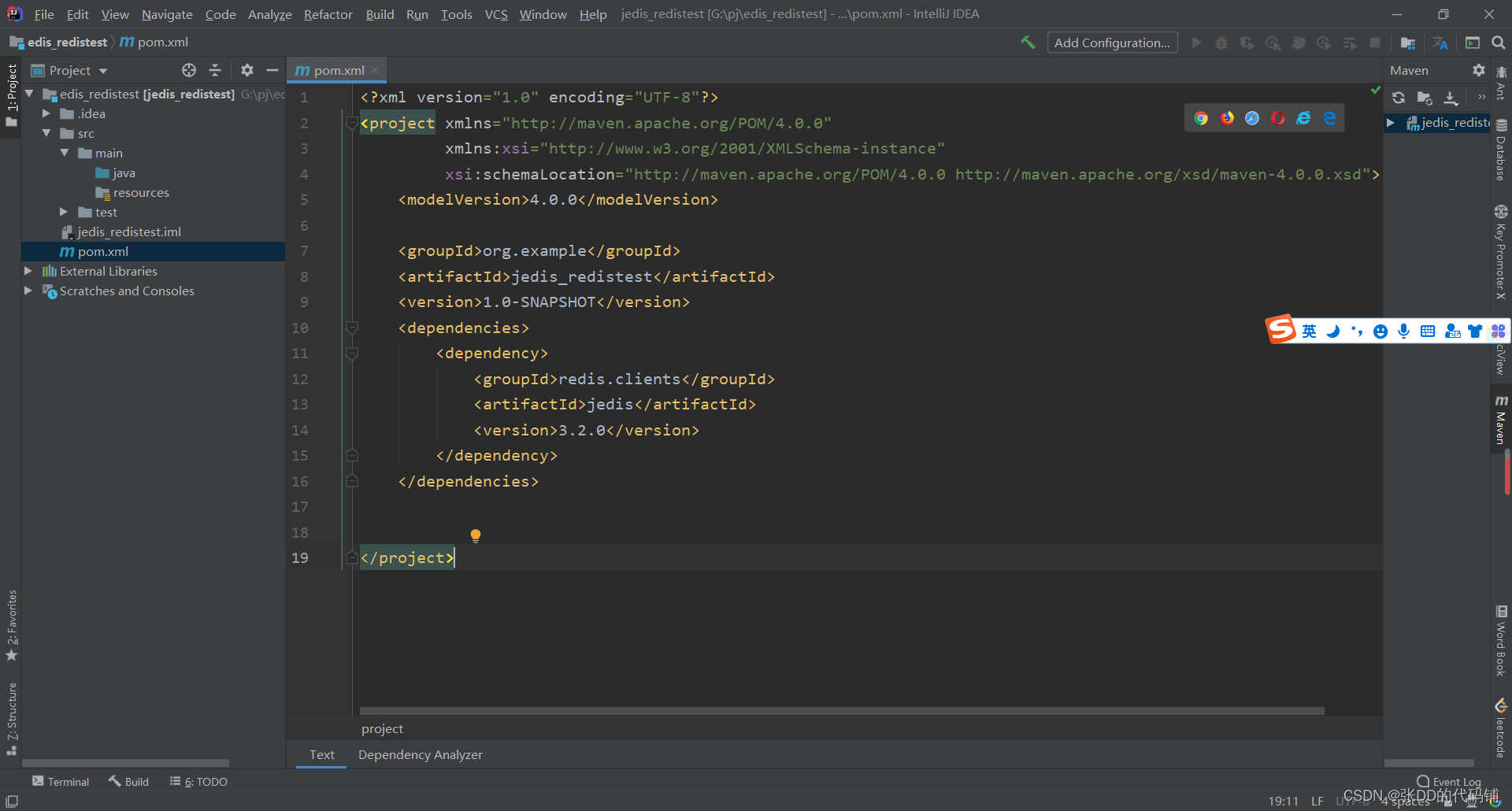Click the editor horizontal scrollbar
Image resolution: width=1512 pixels, height=811 pixels.
point(842,710)
